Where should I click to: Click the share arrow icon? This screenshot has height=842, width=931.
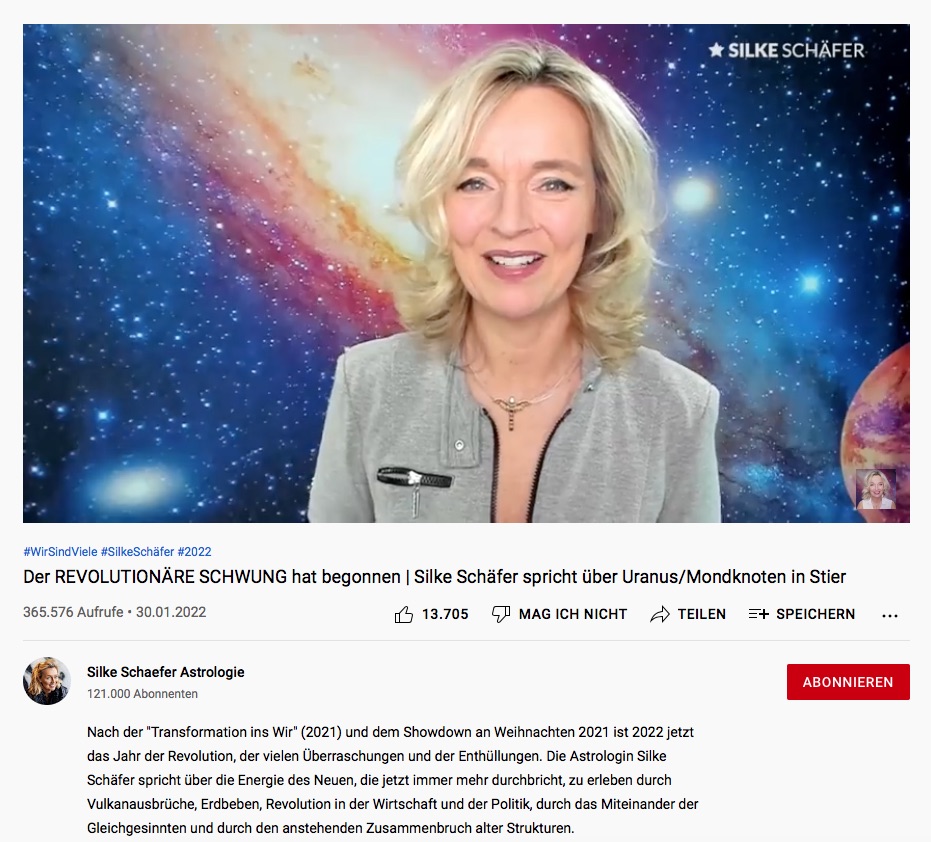click(660, 614)
